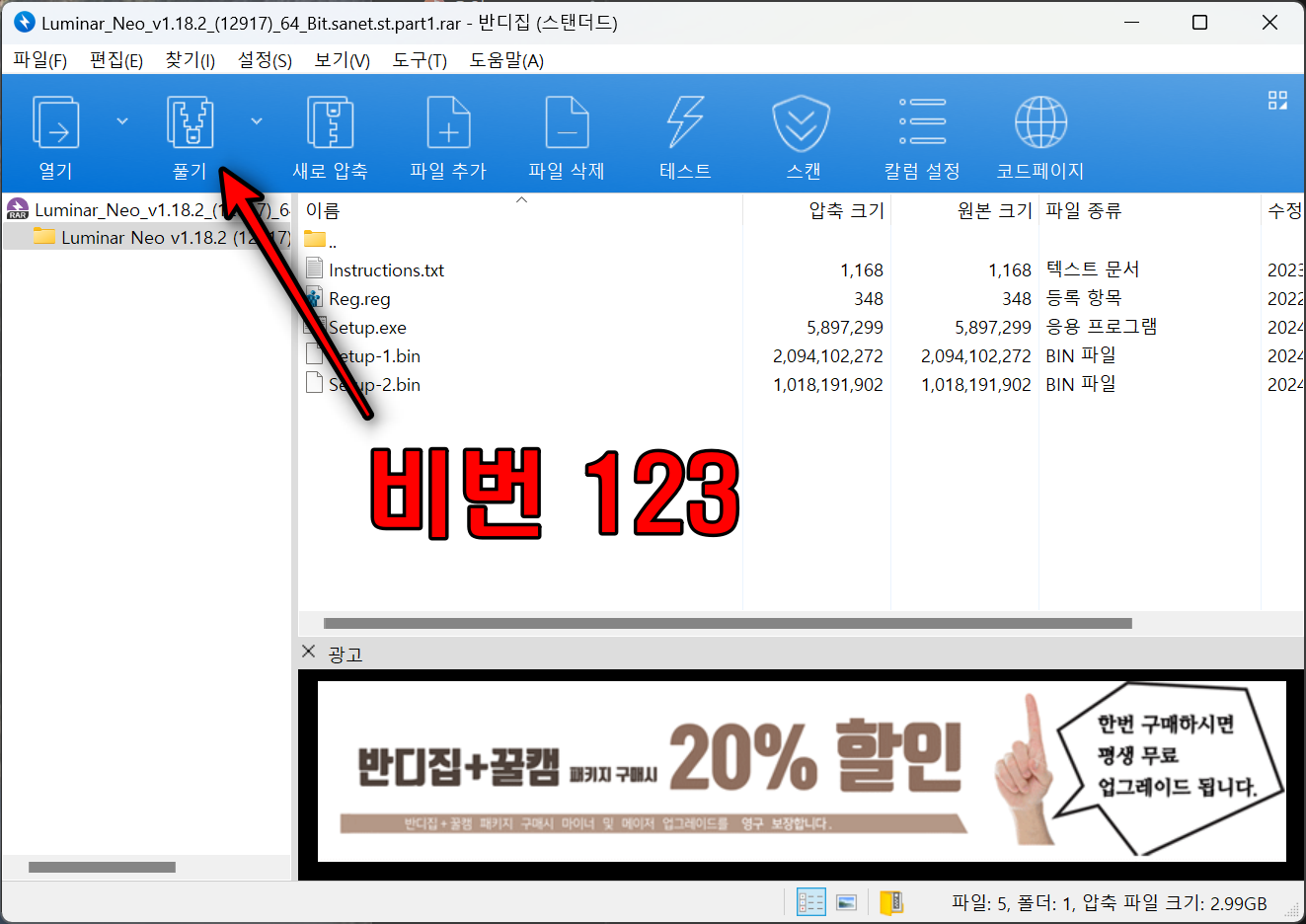Viewport: 1306px width, 924px height.
Task: Open Column Settings (칼럼 설정) icon
Action: click(922, 121)
